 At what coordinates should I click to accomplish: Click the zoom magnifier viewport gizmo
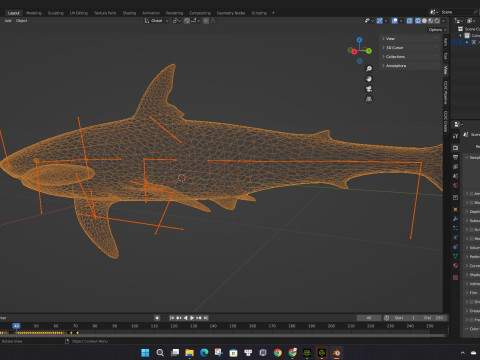click(x=369, y=69)
